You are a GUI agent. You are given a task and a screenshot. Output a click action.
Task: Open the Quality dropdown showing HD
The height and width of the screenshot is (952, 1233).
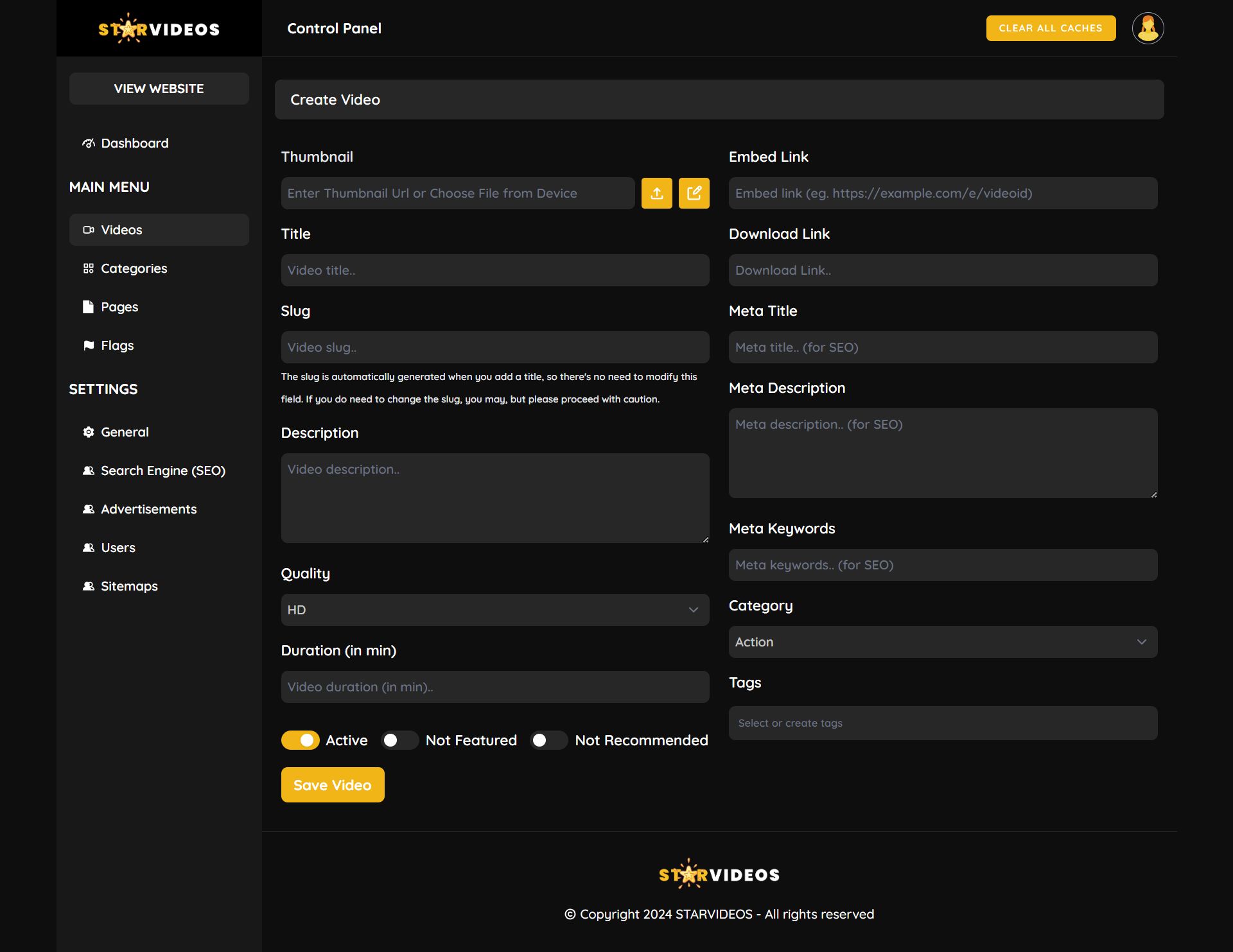coord(494,610)
